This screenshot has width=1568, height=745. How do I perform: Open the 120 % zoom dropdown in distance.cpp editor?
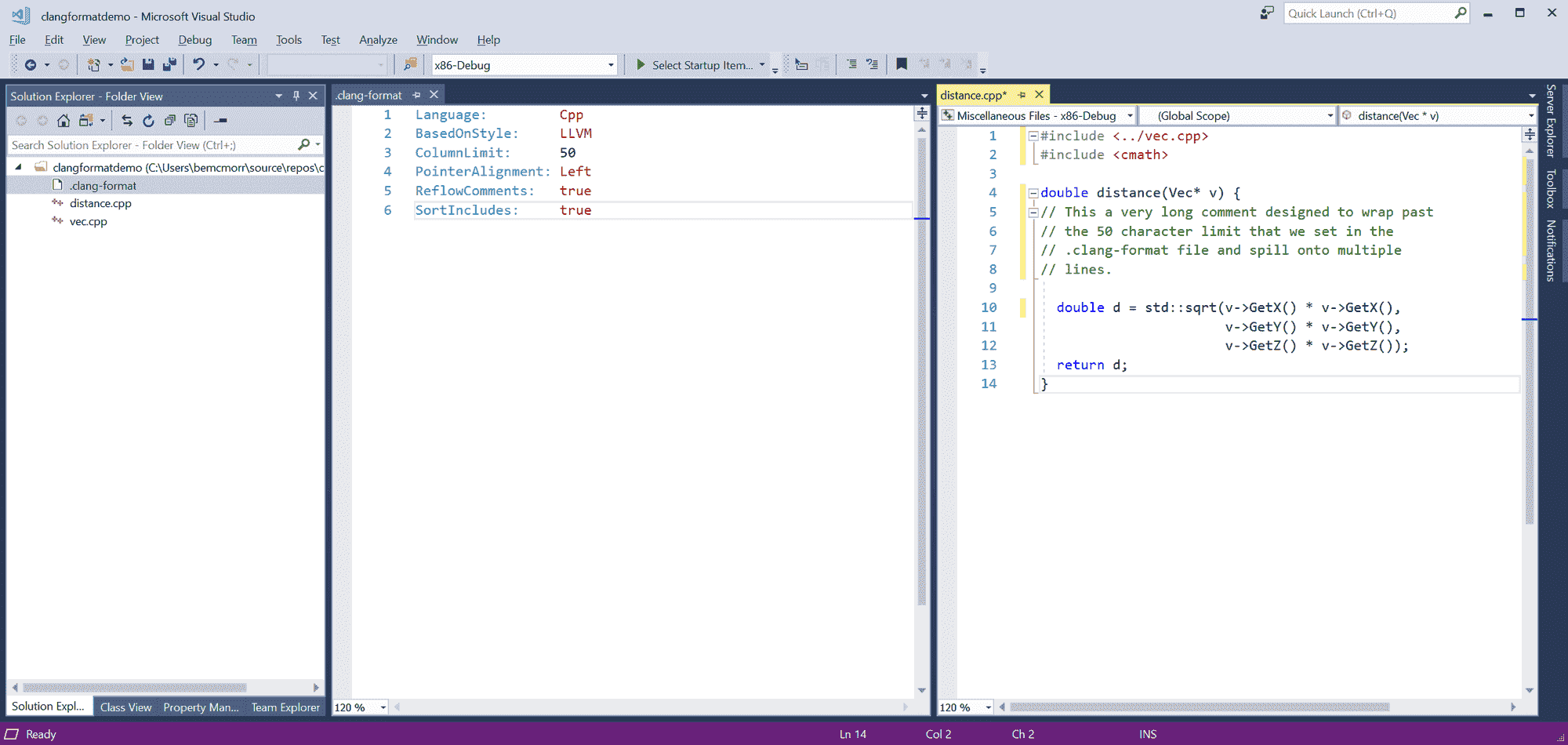coord(988,707)
